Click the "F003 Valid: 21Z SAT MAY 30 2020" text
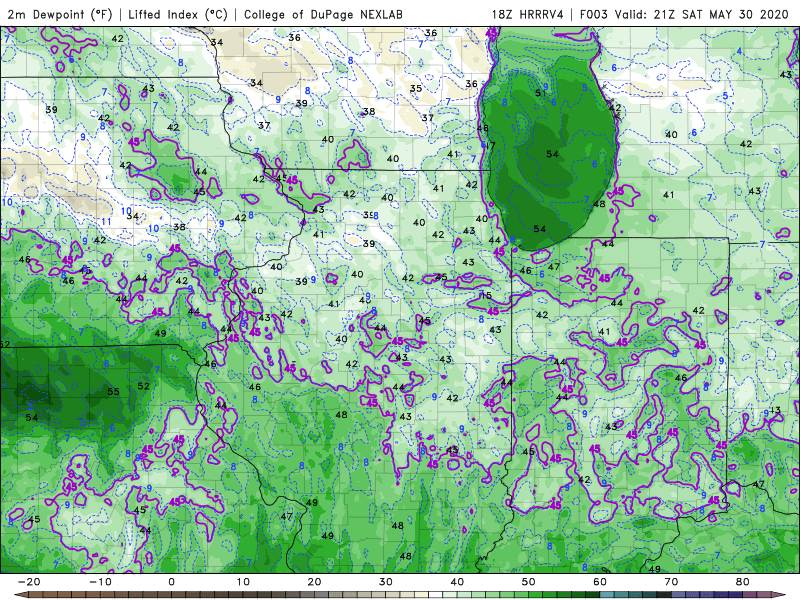This screenshot has width=800, height=600. tap(684, 14)
